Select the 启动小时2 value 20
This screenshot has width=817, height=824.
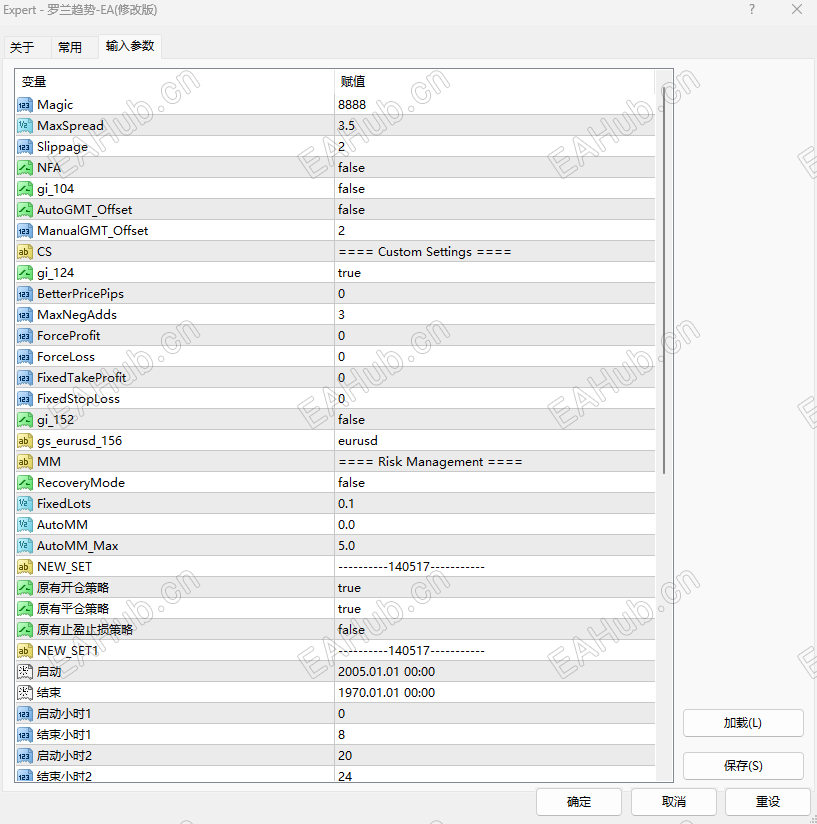click(x=345, y=756)
